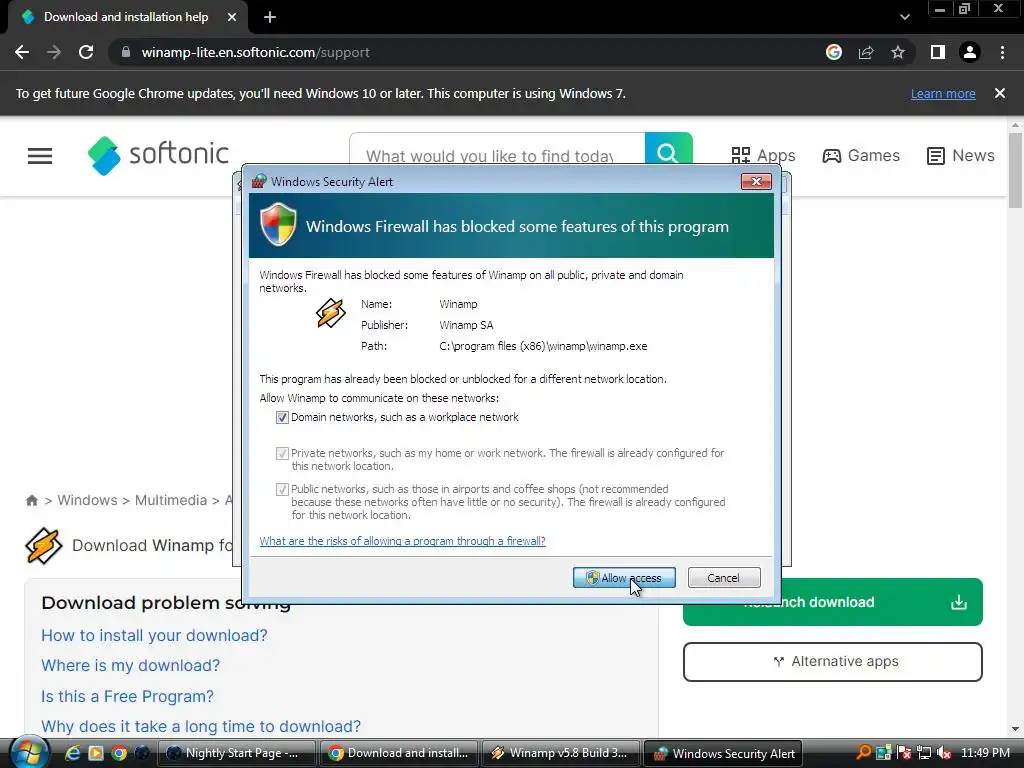Go forward in Chrome

54,52
